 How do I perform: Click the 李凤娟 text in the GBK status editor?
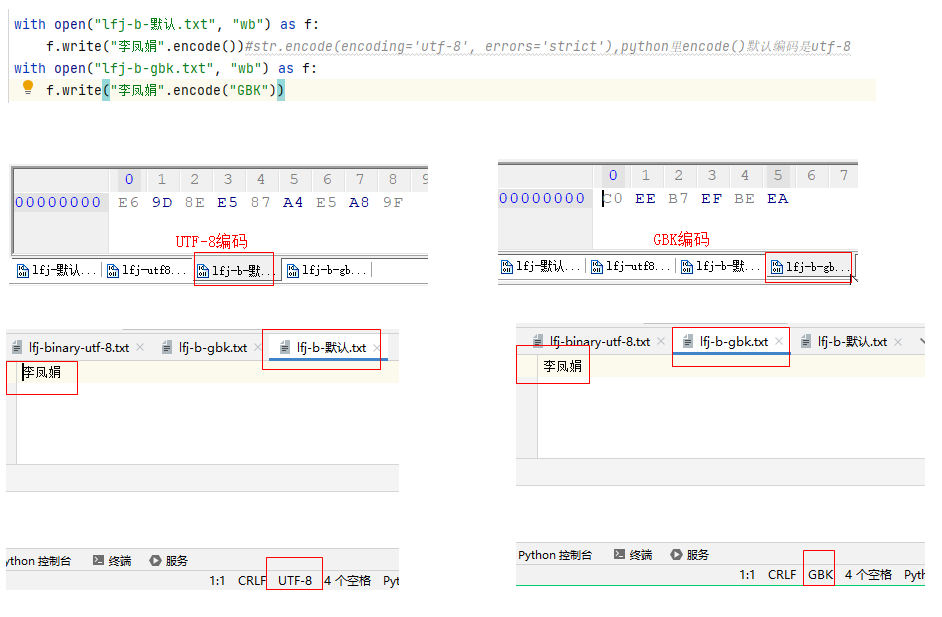[562, 366]
